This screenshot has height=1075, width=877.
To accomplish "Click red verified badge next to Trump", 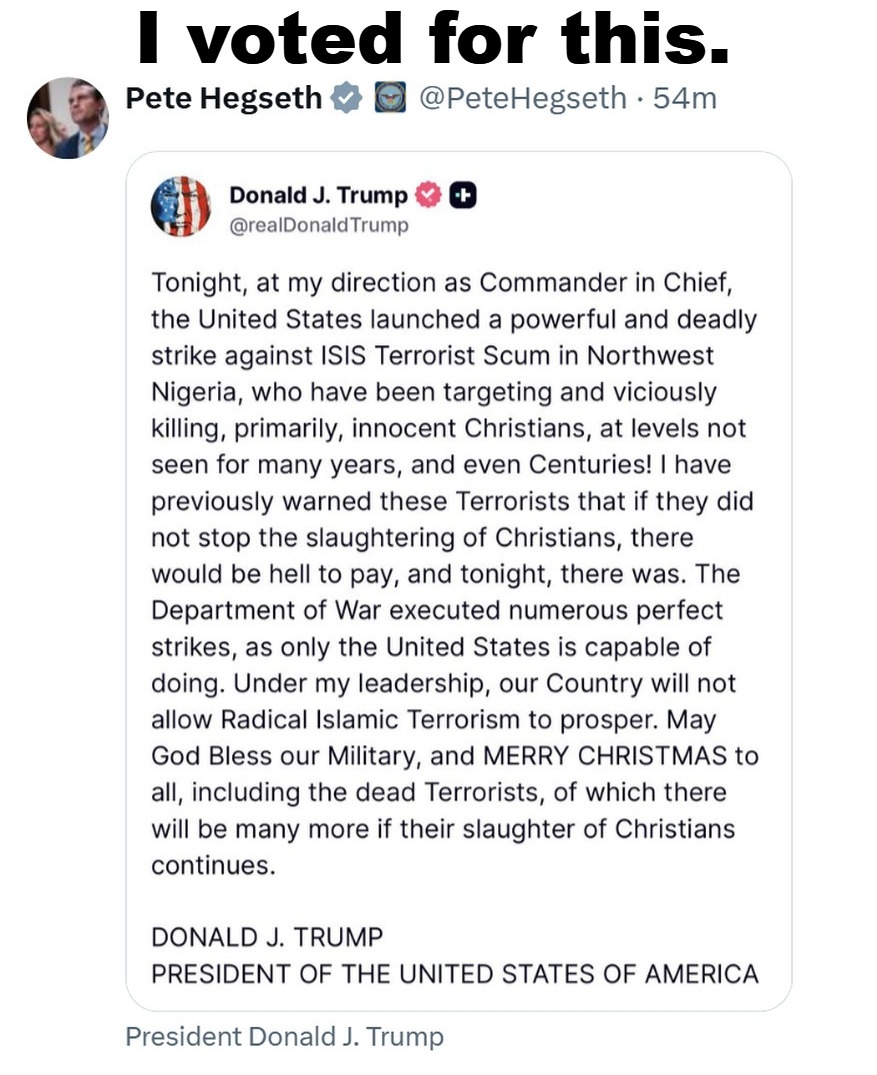I will tap(428, 195).
